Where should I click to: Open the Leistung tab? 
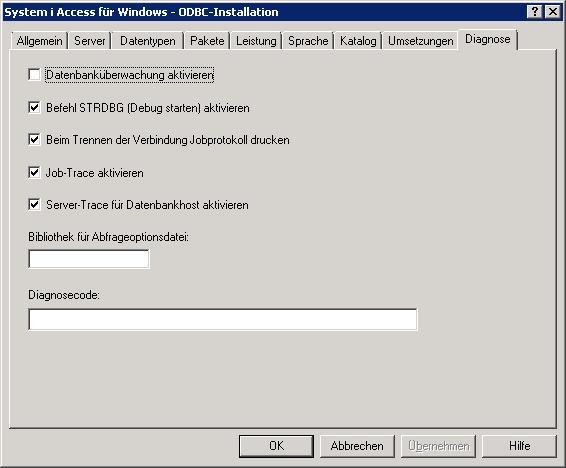pyautogui.click(x=256, y=41)
